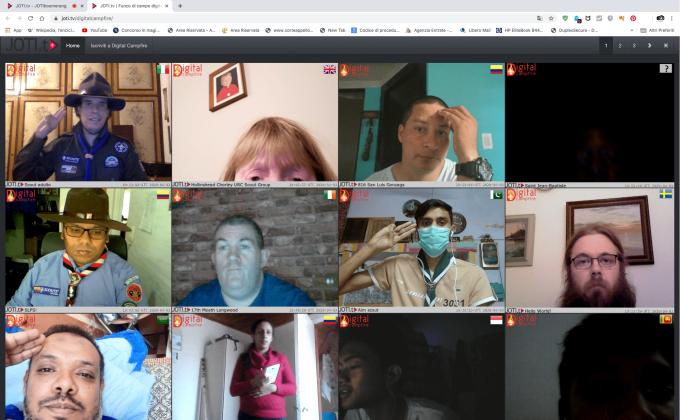The height and width of the screenshot is (420, 680).
Task: Click the browser forward arrow
Action: coord(19,18)
